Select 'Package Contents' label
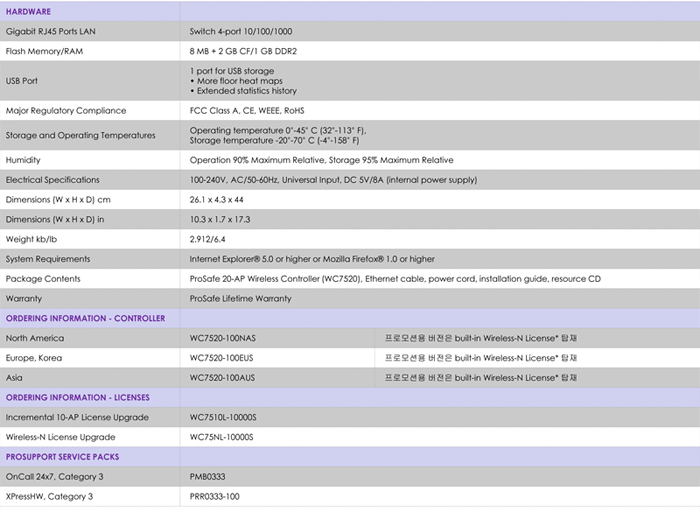This screenshot has height=512, width=700. 43,279
